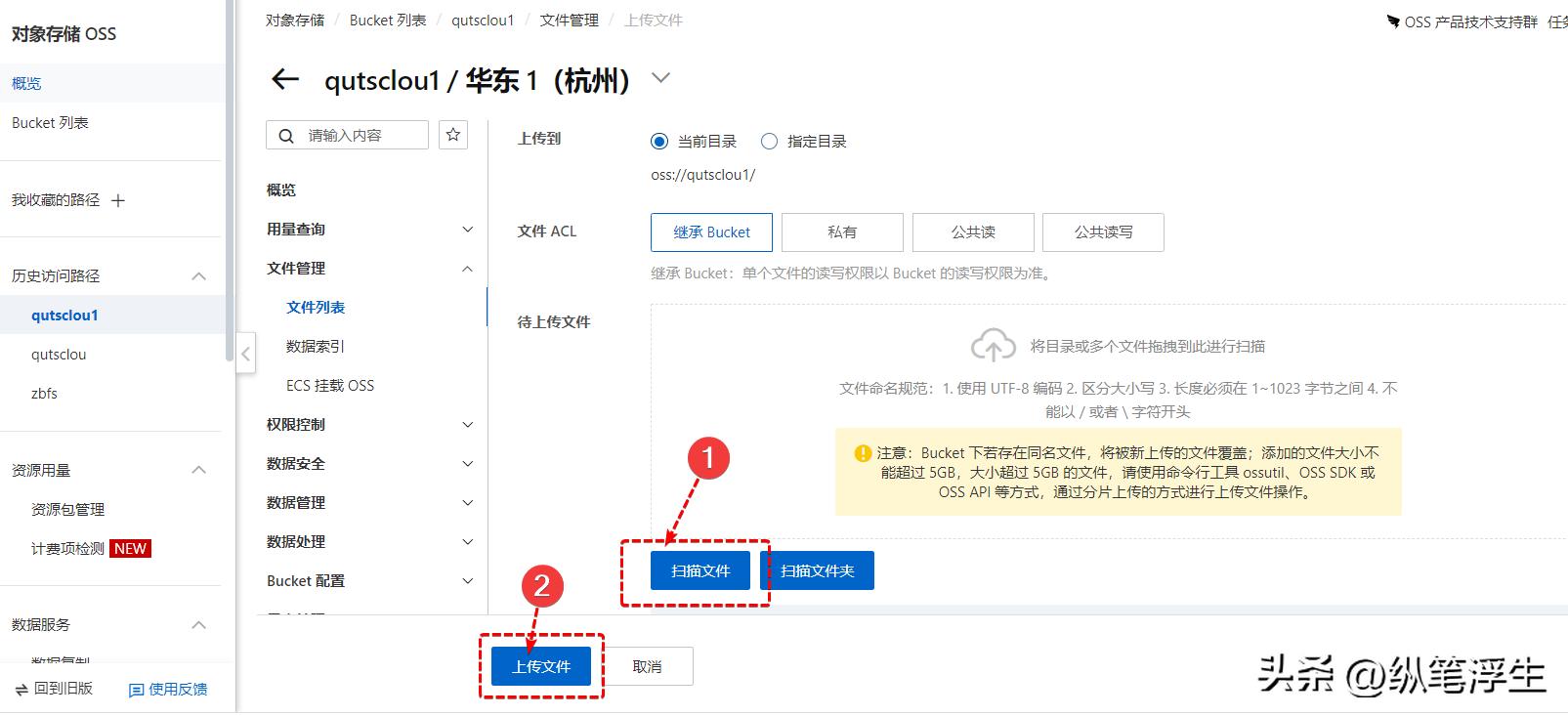Choose 公共读写 as file ACL
The height and width of the screenshot is (716, 1568).
pyautogui.click(x=1103, y=232)
